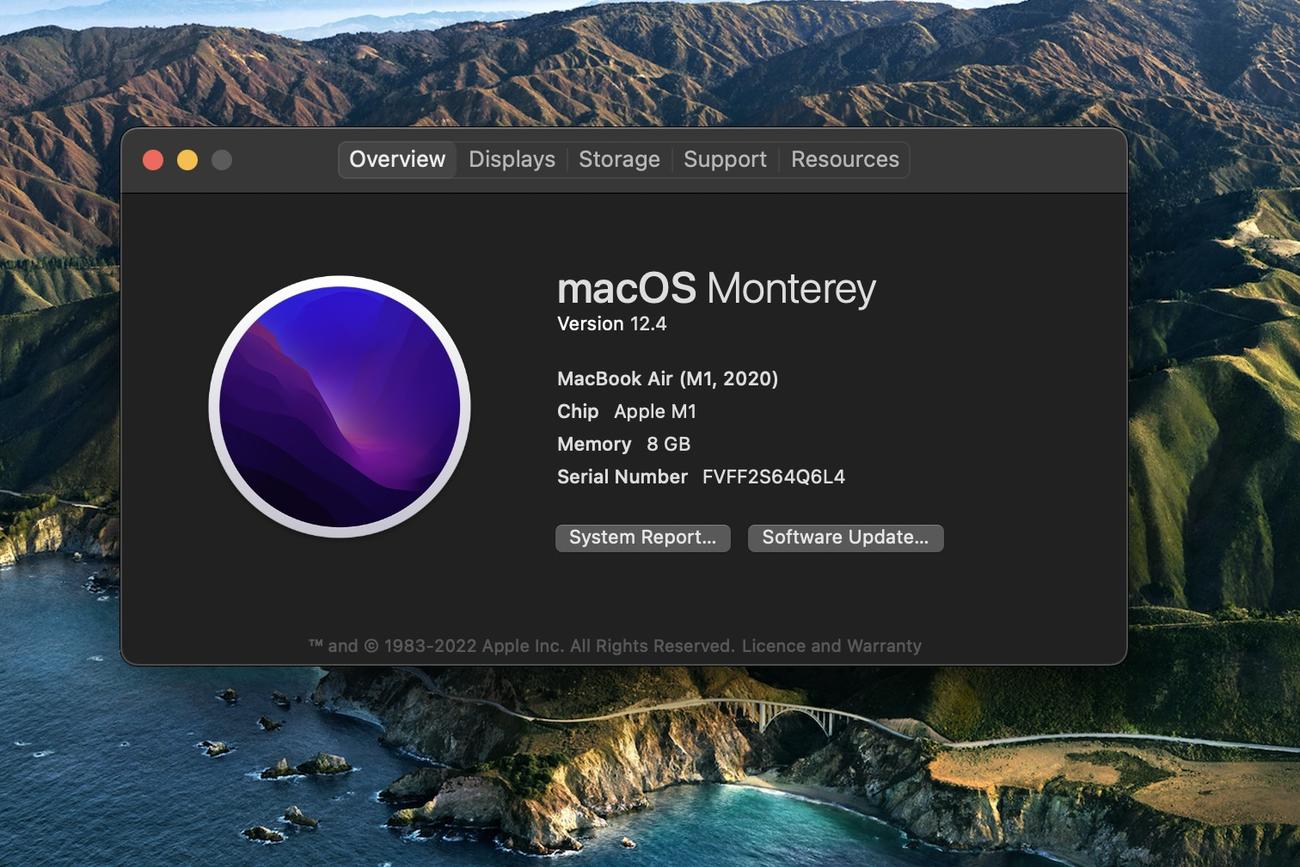Click the 8 GB memory value
The width and height of the screenshot is (1300, 867).
669,444
